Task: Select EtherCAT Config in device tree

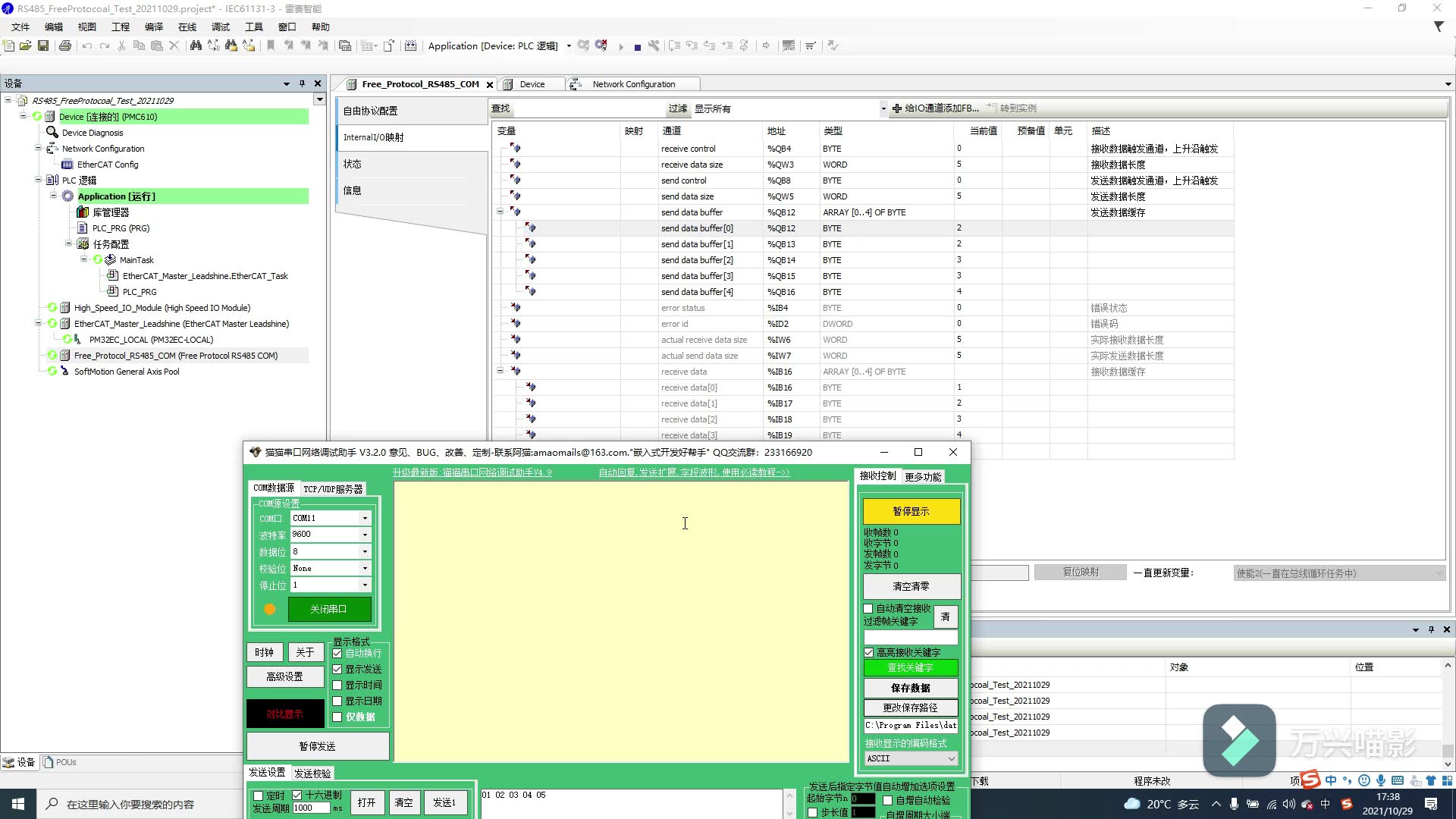Action: (x=107, y=165)
